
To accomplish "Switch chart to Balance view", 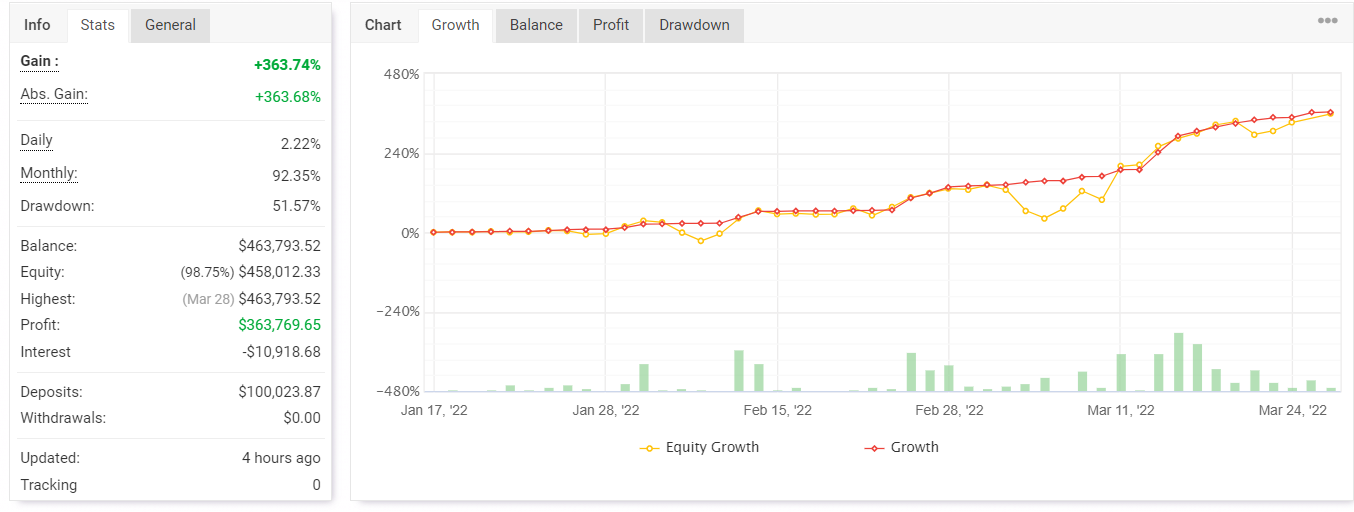I will (536, 25).
